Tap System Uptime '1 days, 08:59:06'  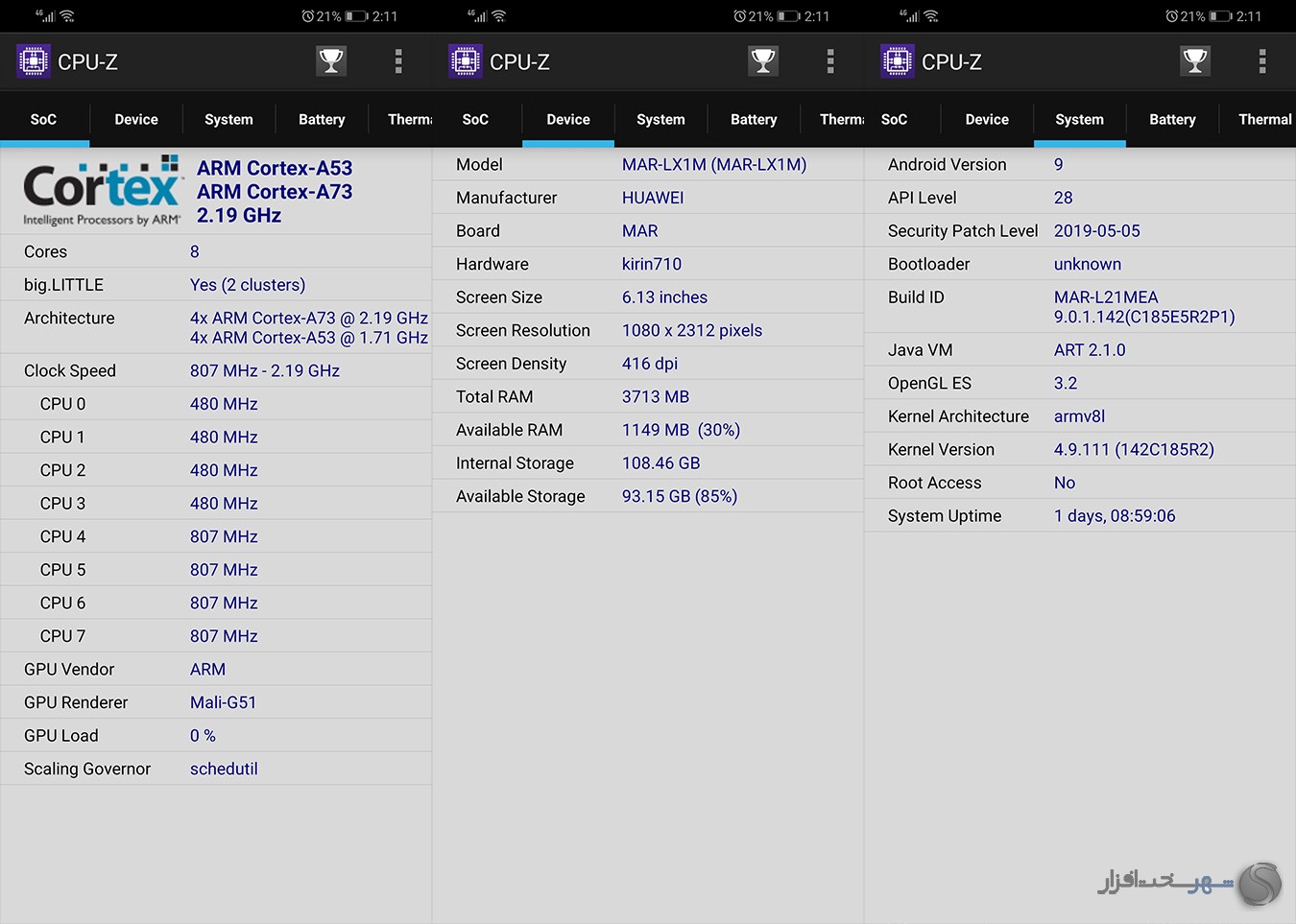1115,516
